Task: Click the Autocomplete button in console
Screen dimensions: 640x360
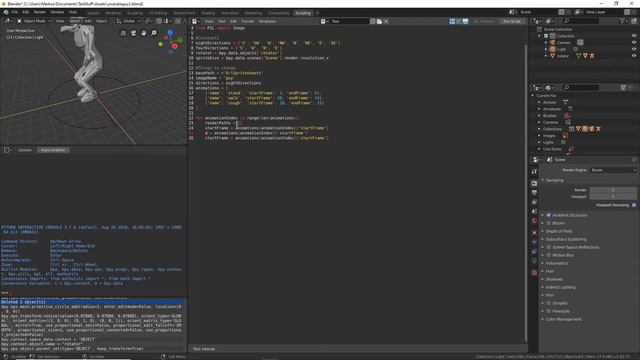Action: [53, 150]
